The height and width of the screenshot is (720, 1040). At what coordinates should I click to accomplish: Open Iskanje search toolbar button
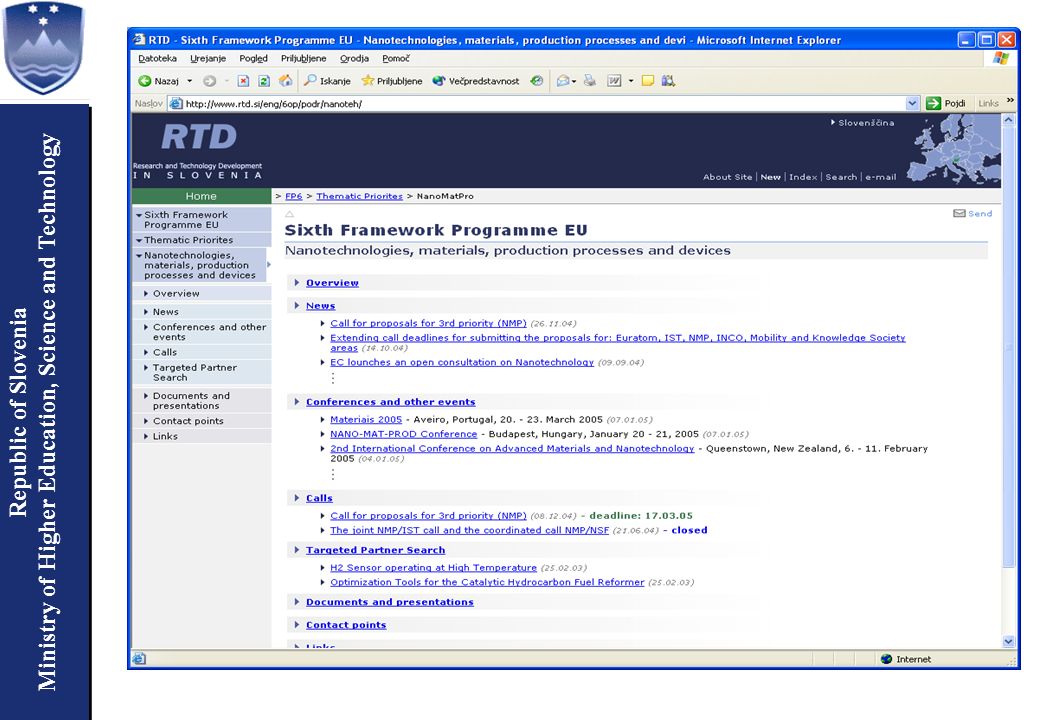327,81
